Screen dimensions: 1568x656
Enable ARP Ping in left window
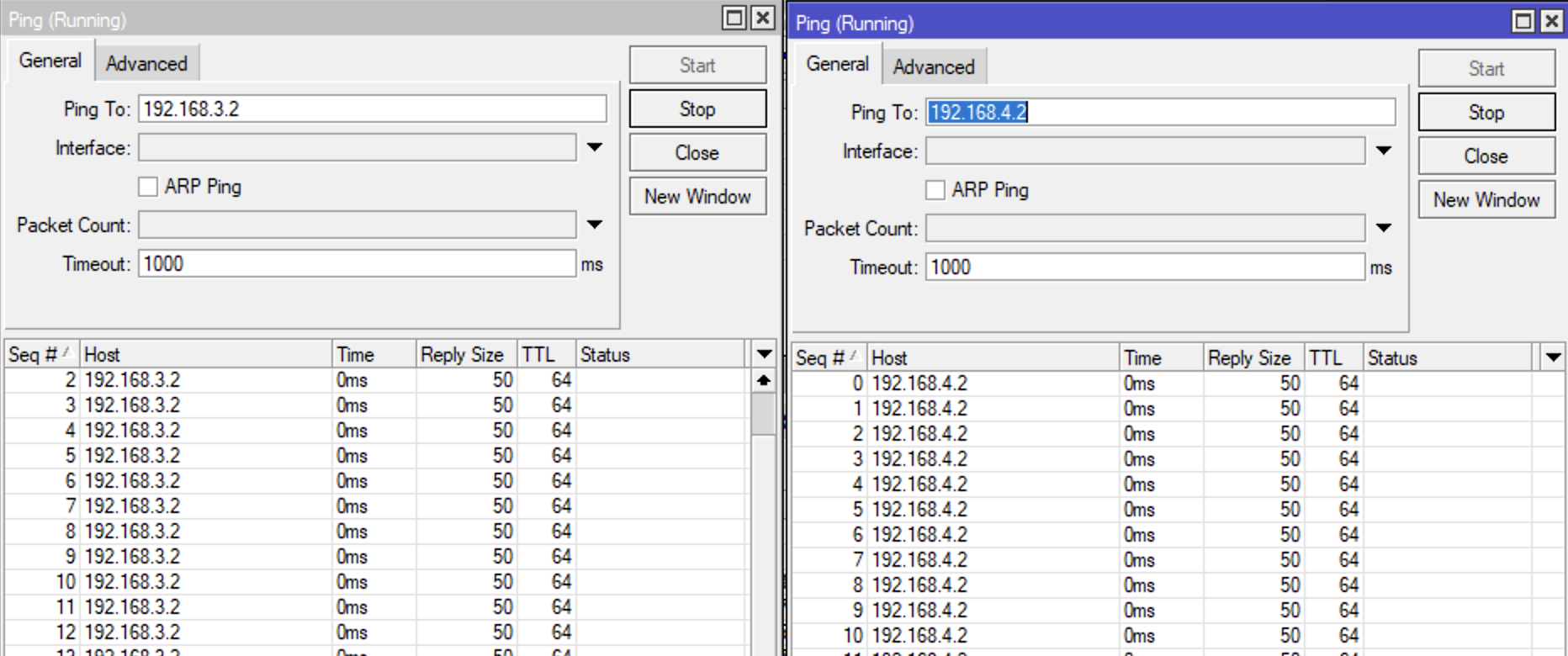click(148, 187)
